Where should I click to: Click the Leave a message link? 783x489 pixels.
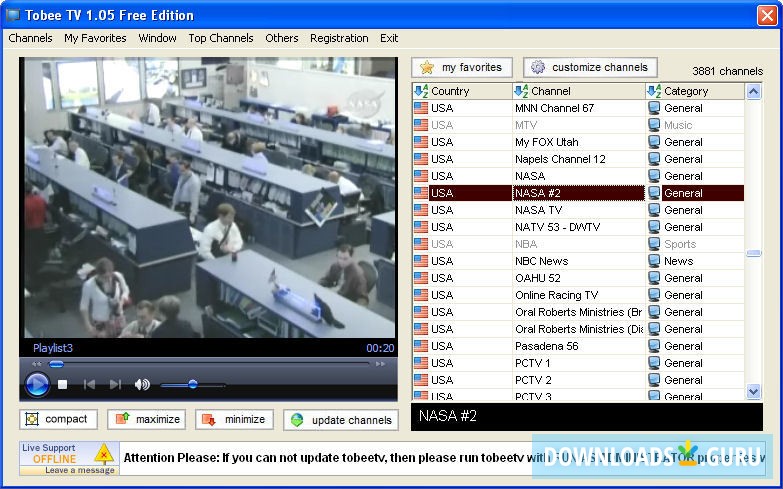tap(79, 470)
